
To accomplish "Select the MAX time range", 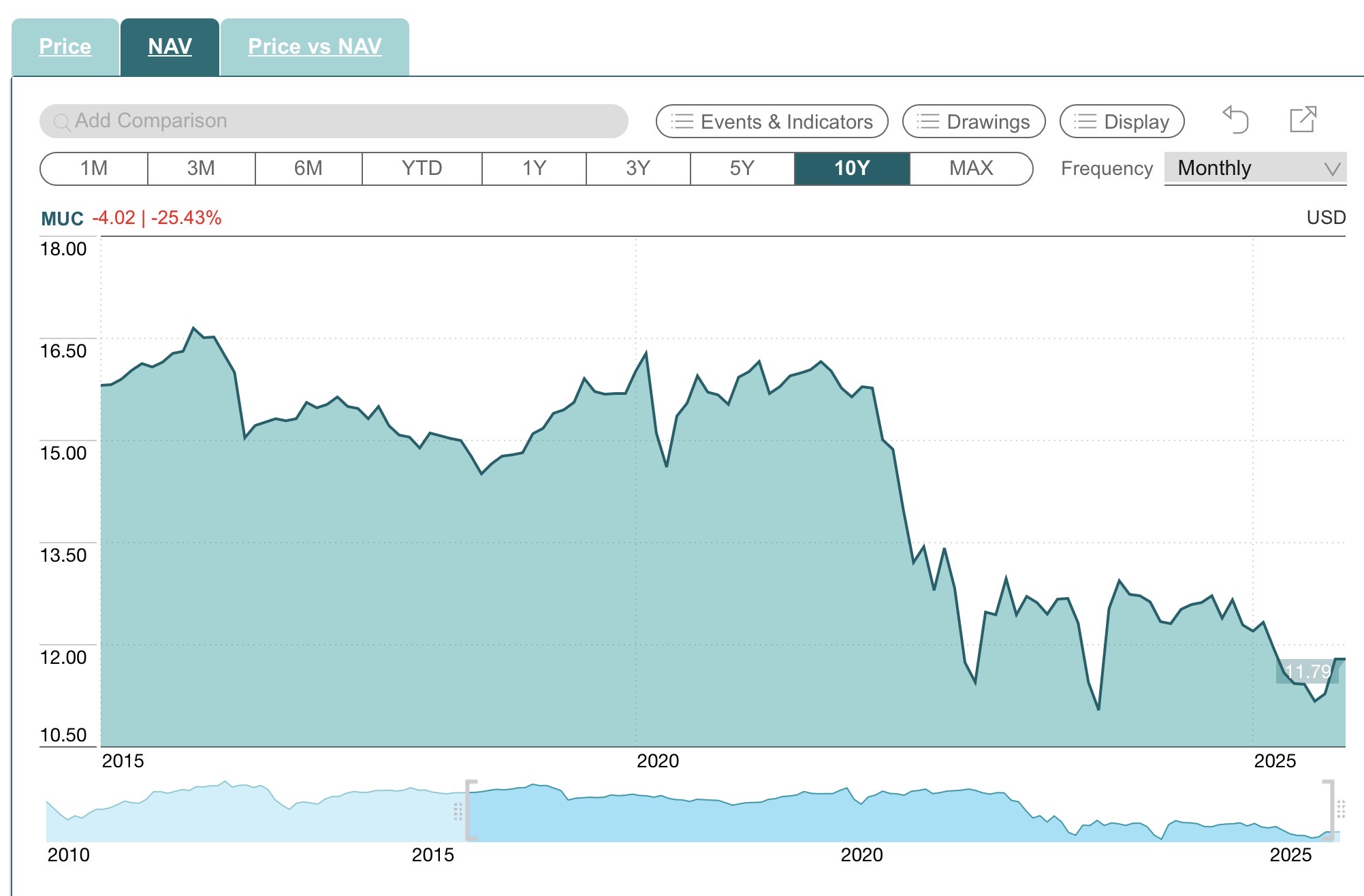I will click(970, 168).
